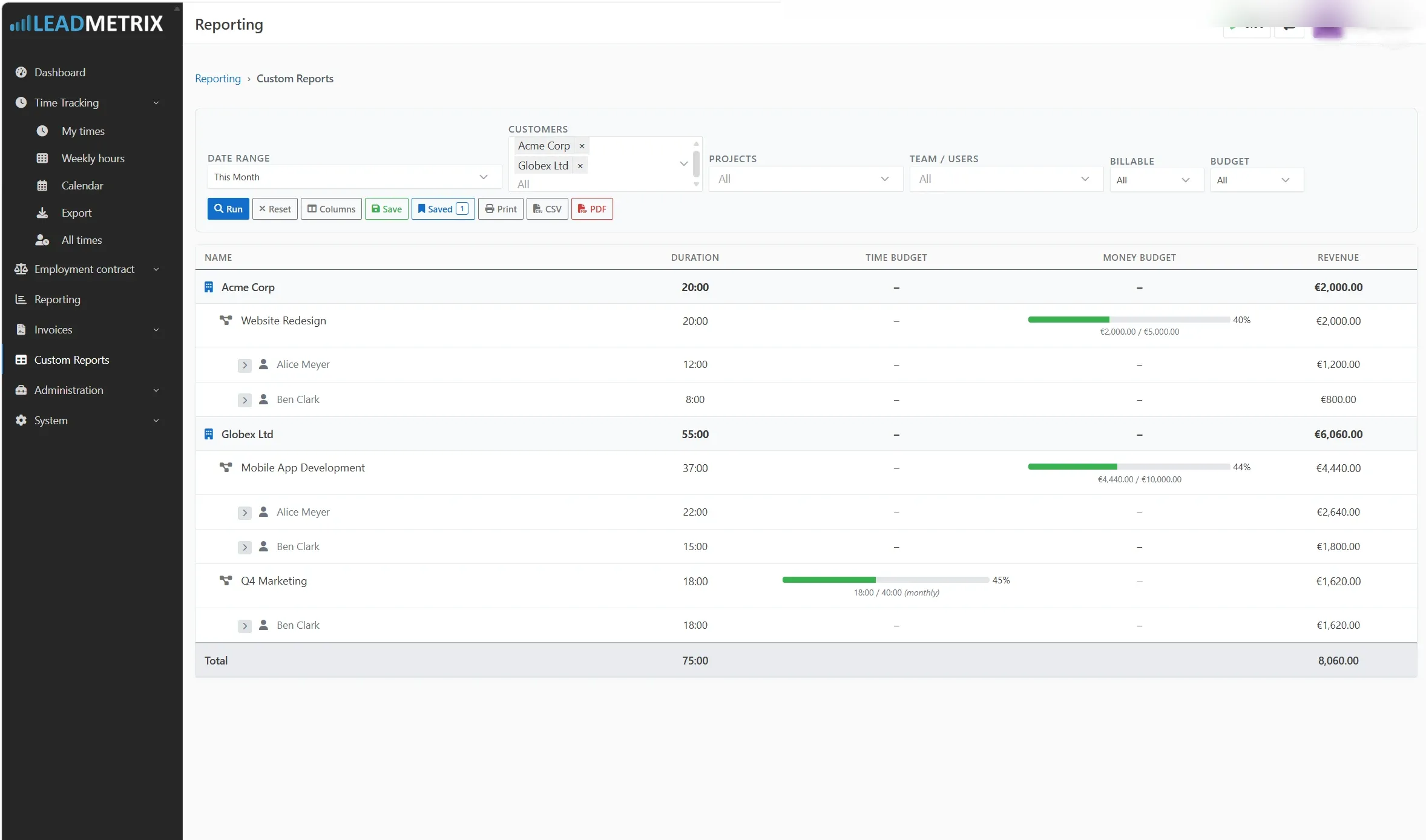Open the Saved reports list
Image resolution: width=1426 pixels, height=840 pixels.
pyautogui.click(x=443, y=209)
